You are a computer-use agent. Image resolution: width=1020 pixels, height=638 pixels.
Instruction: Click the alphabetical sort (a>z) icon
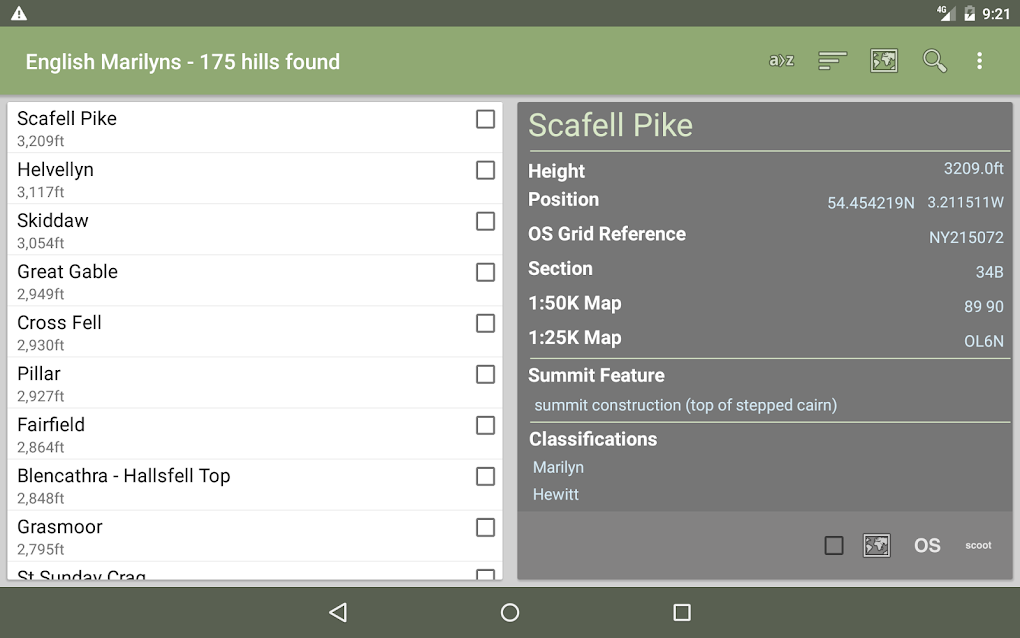781,61
